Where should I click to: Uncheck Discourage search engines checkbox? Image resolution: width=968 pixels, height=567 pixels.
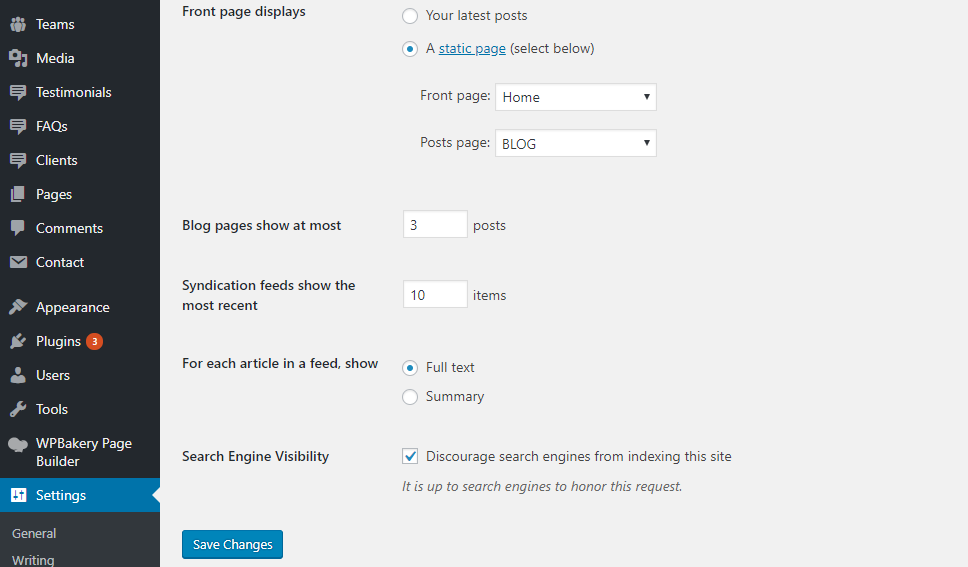click(x=410, y=456)
